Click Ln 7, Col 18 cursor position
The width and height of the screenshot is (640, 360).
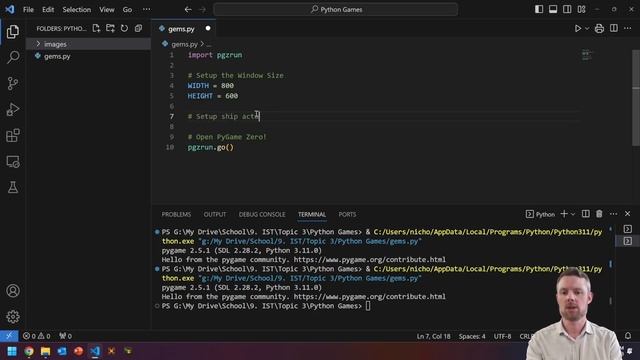point(433,336)
